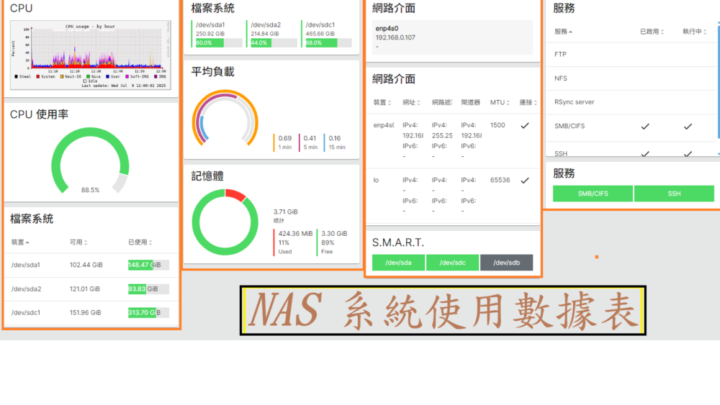Sort network table by 裝置 header

click(x=382, y=102)
